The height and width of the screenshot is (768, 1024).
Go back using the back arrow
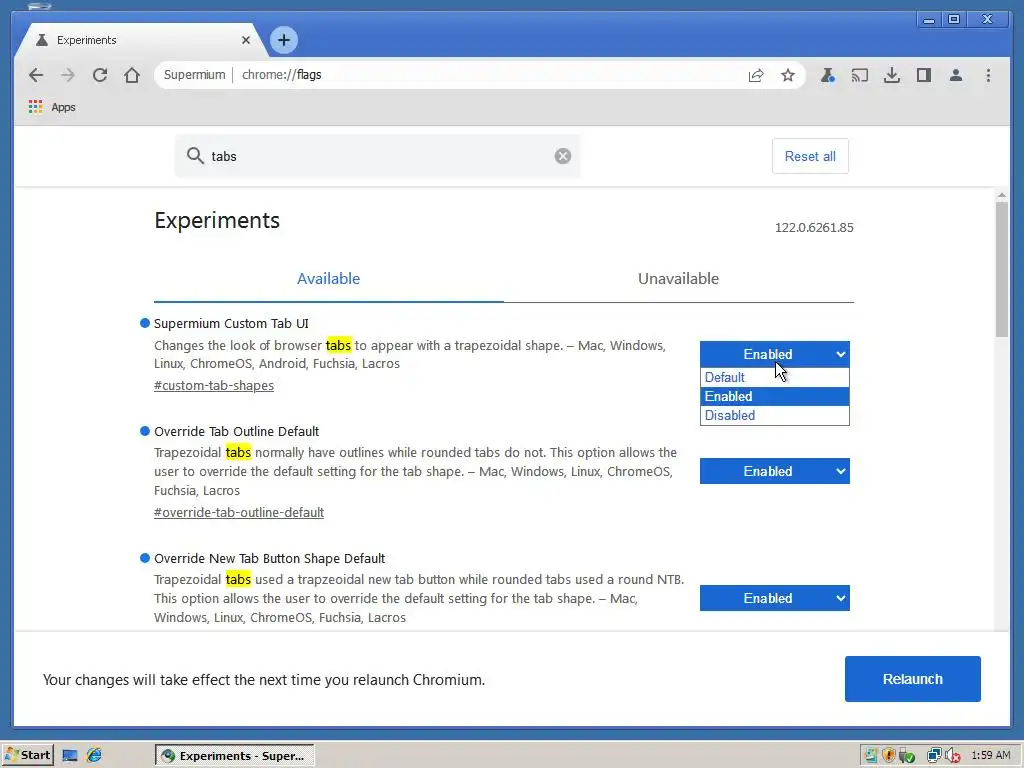pos(36,75)
